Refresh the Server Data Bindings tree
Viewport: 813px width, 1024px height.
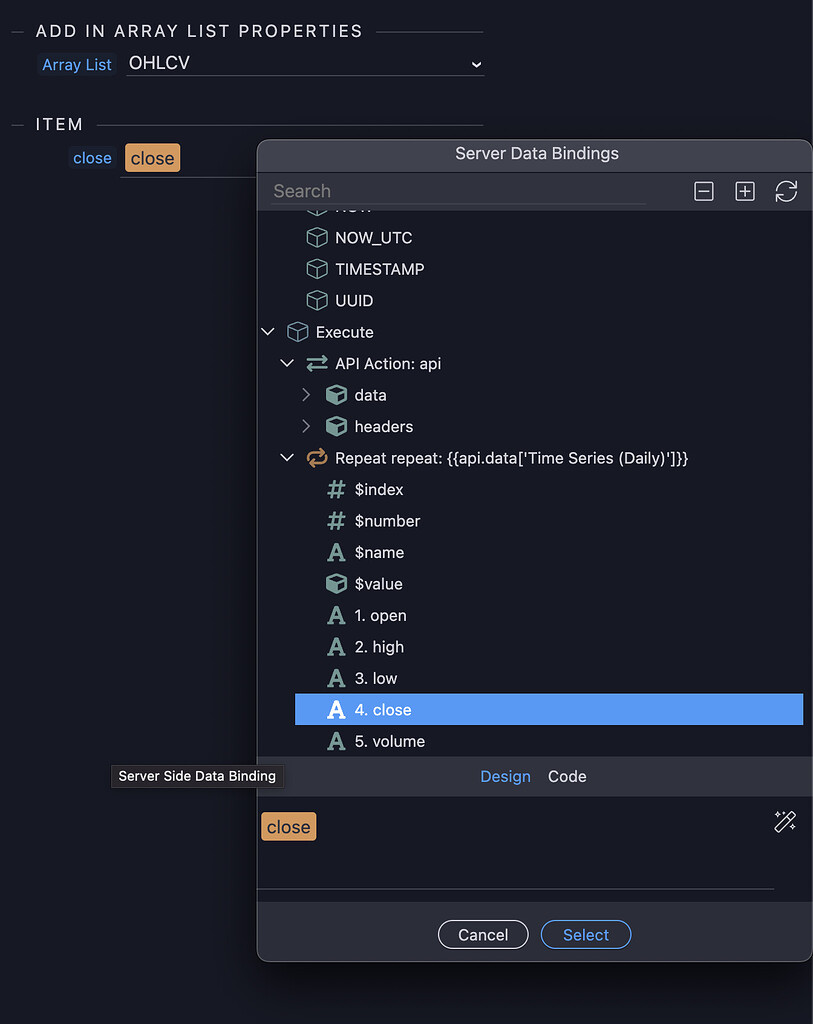click(x=787, y=191)
